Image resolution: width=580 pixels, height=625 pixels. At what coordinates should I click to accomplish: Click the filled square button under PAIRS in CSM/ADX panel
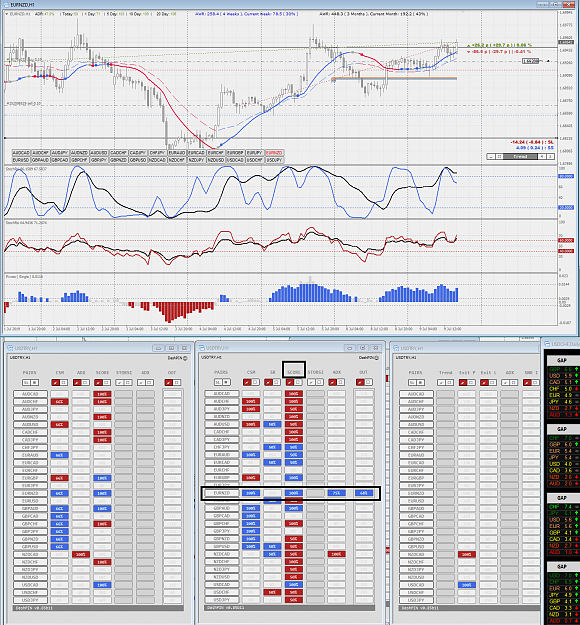(35, 383)
